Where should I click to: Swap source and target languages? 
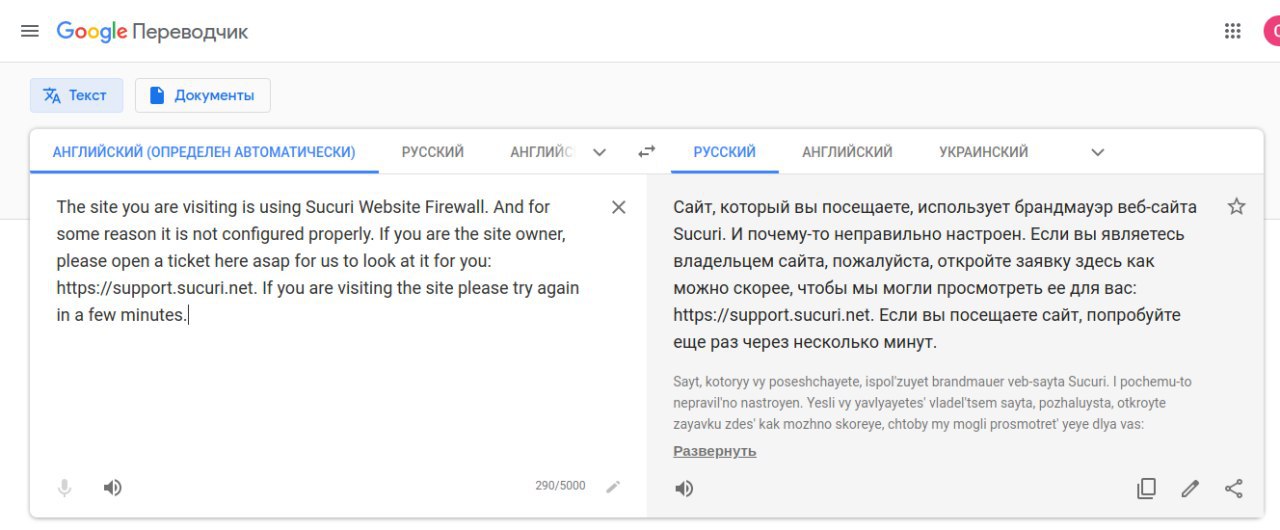[647, 152]
